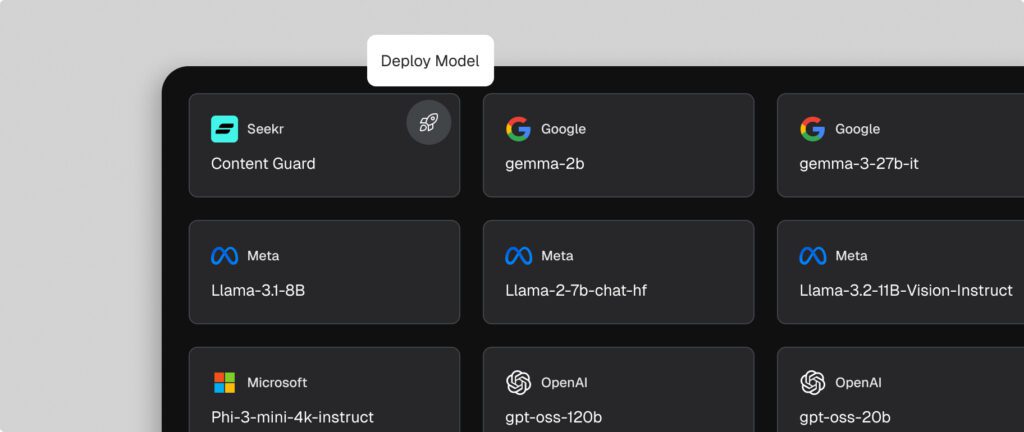Image resolution: width=1024 pixels, height=432 pixels.
Task: Select the Llama-3.2-11B-Vision-Instruct model name
Action: [906, 291]
